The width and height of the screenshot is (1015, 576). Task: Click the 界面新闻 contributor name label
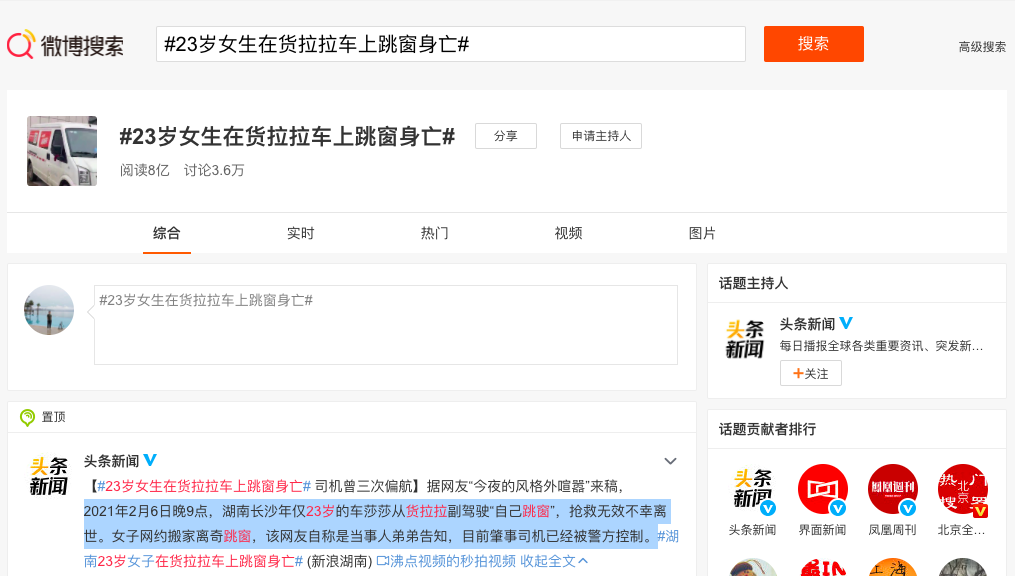[x=822, y=530]
